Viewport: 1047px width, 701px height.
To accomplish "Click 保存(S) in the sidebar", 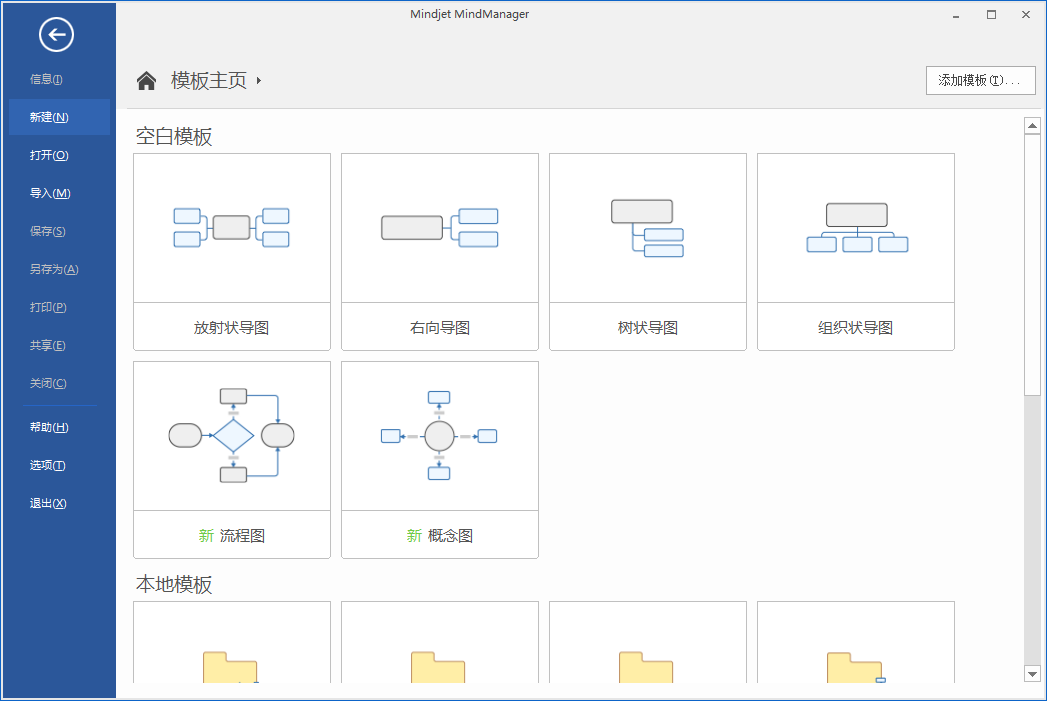I will click(x=47, y=231).
